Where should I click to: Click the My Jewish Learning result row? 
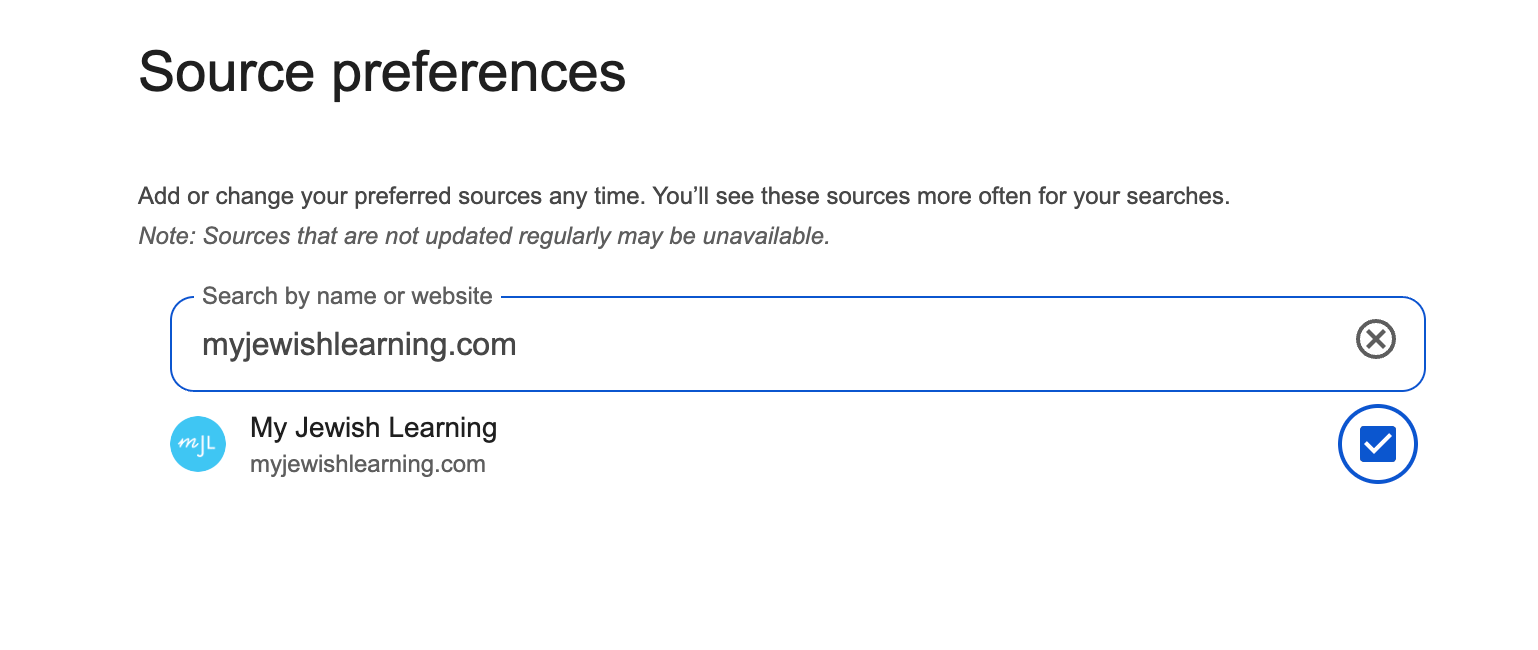click(797, 444)
